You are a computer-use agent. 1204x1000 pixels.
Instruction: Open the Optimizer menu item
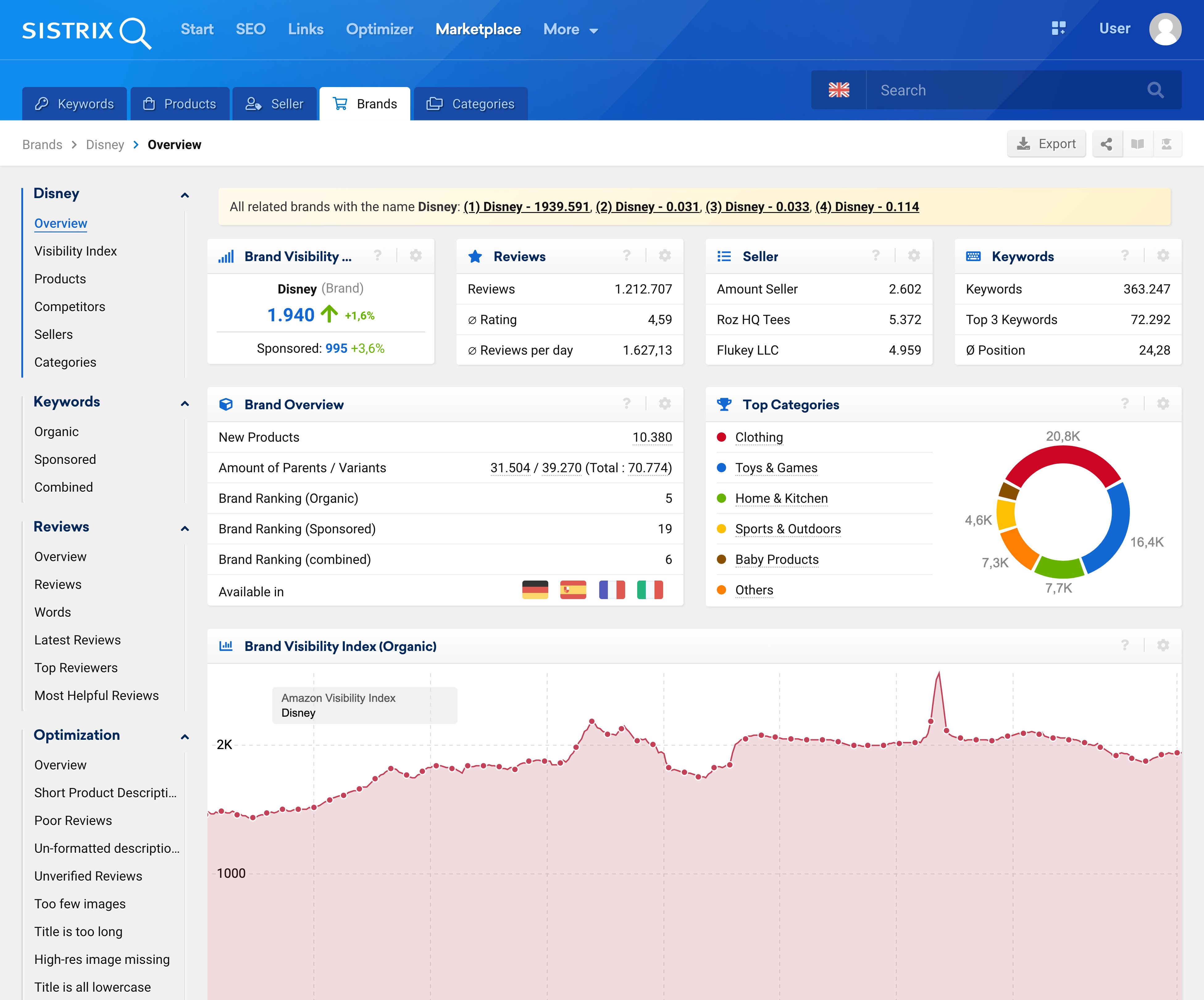[x=379, y=29]
